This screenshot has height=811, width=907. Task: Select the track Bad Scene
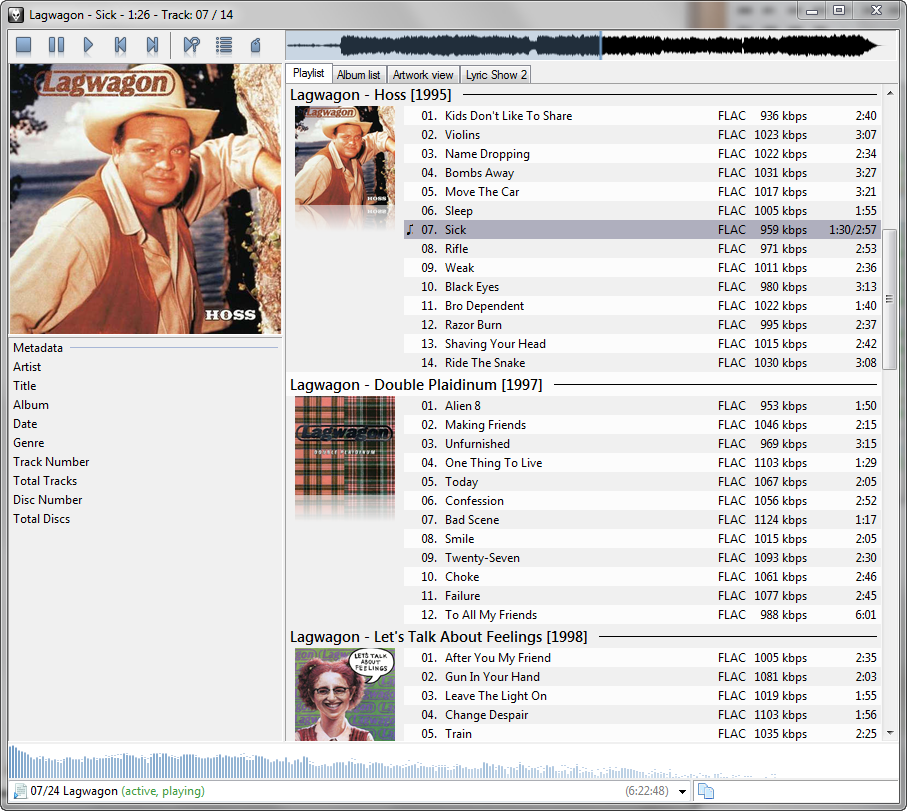point(642,519)
